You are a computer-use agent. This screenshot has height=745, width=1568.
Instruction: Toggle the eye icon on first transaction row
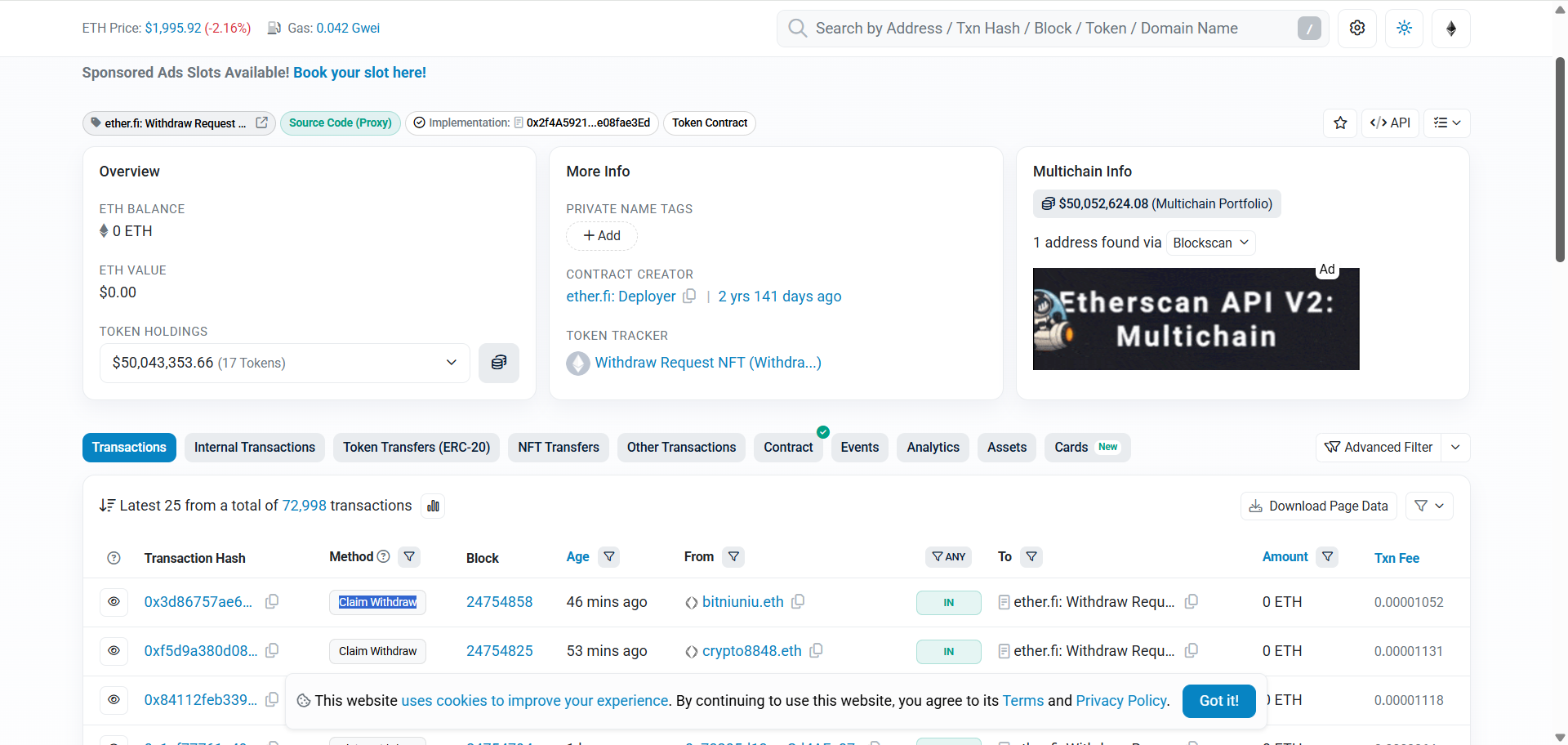pyautogui.click(x=114, y=602)
